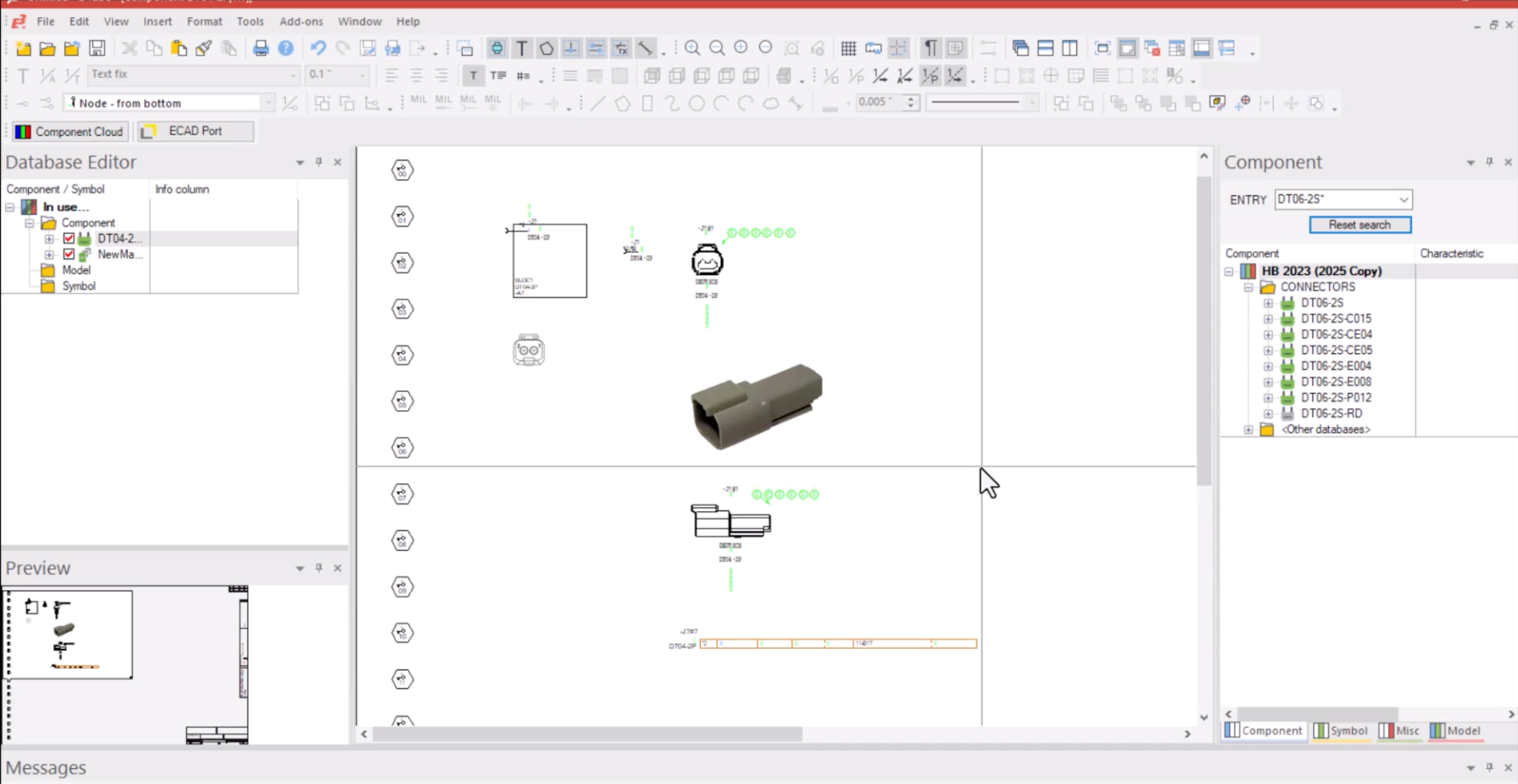Image resolution: width=1518 pixels, height=784 pixels.
Task: Uncheck the NewMa component checkbox
Action: click(x=68, y=255)
